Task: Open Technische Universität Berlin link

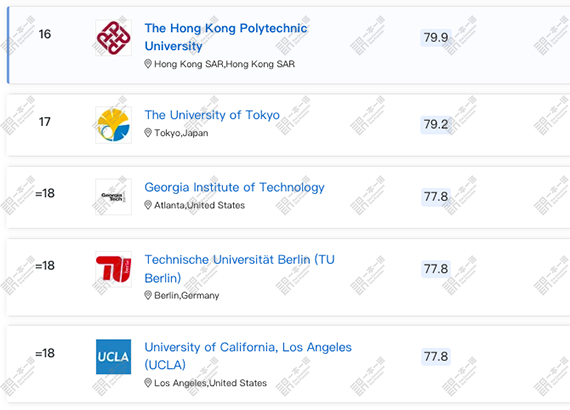Action: pyautogui.click(x=239, y=269)
